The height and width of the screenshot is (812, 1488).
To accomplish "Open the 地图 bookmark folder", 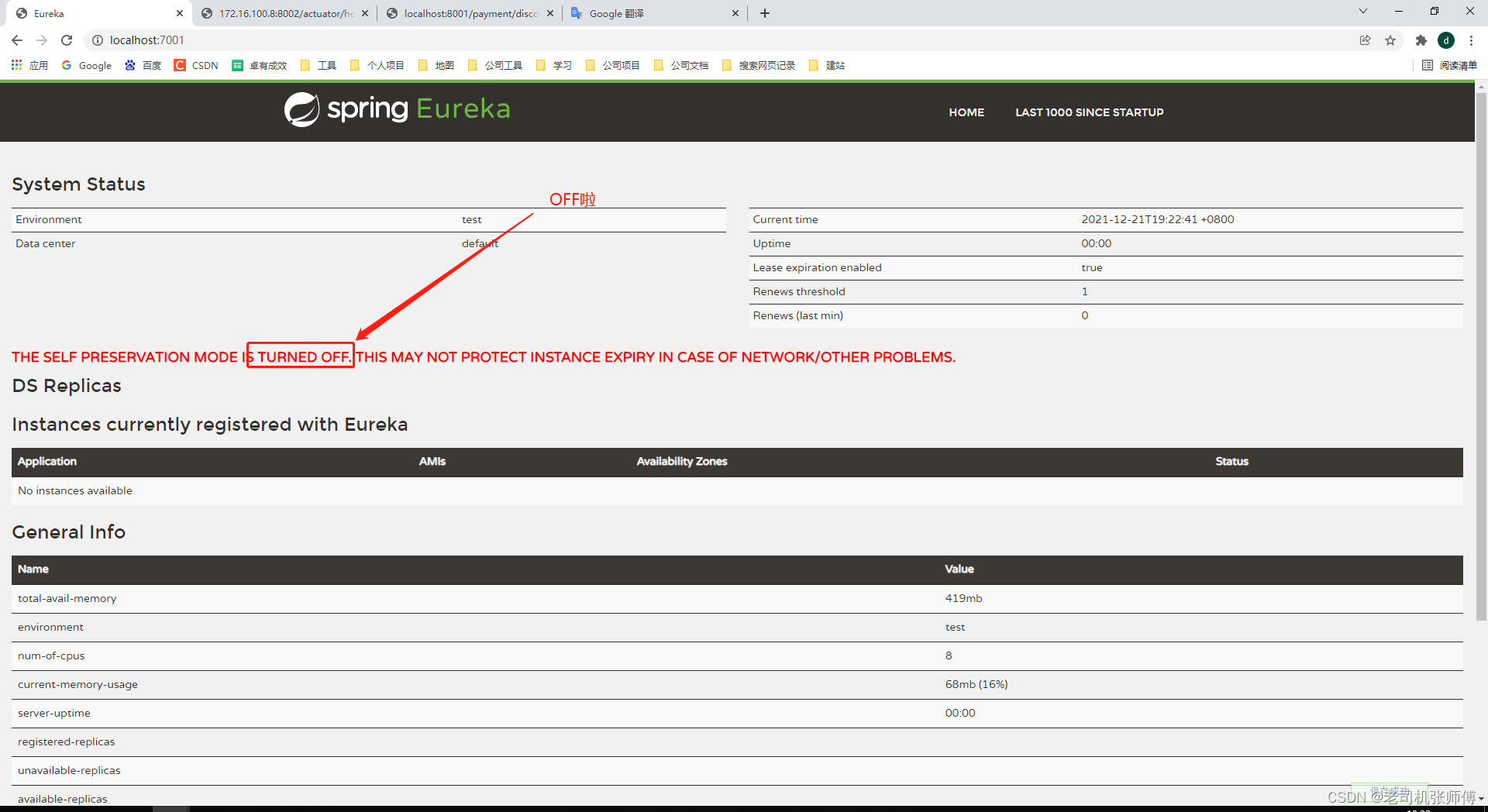I will (x=436, y=65).
